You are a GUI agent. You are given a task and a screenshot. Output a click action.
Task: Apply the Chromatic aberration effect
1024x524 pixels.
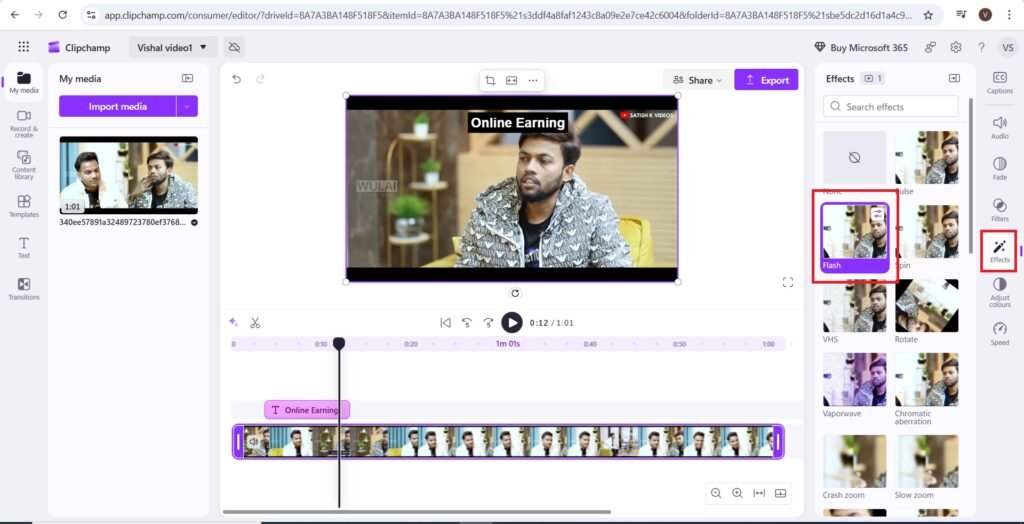tap(927, 380)
